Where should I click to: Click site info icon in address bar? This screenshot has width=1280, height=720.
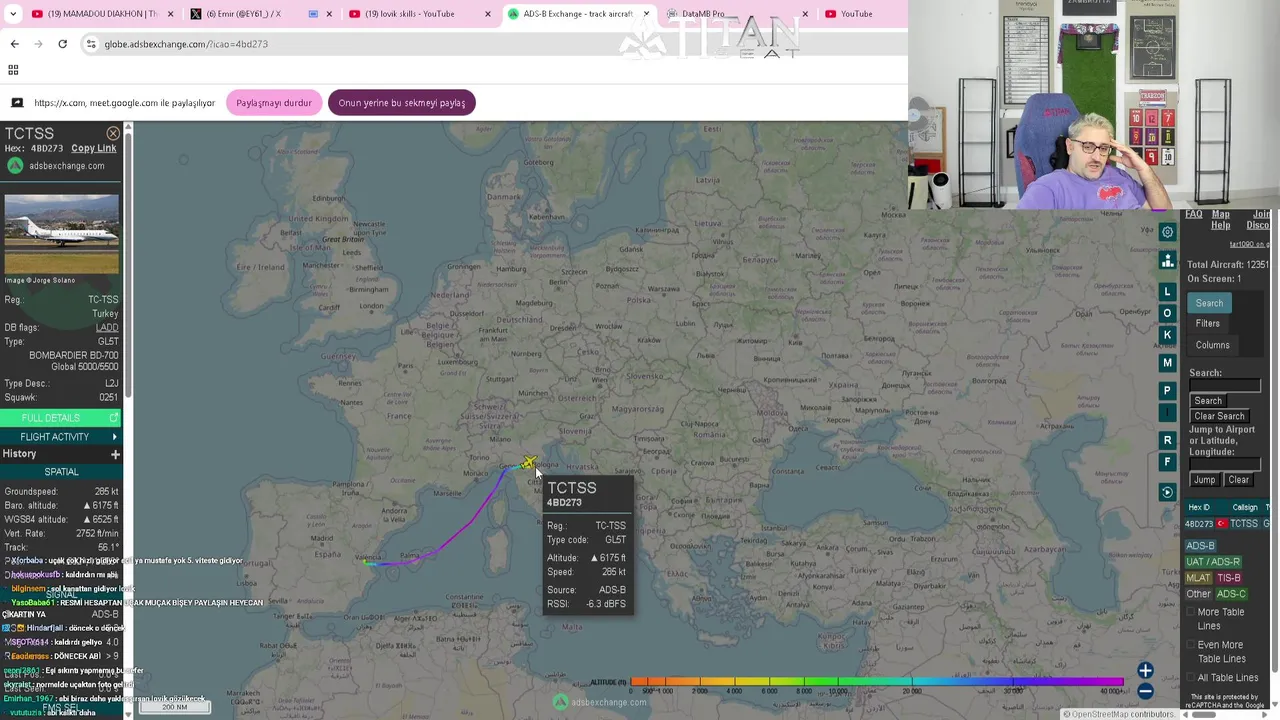(91, 44)
